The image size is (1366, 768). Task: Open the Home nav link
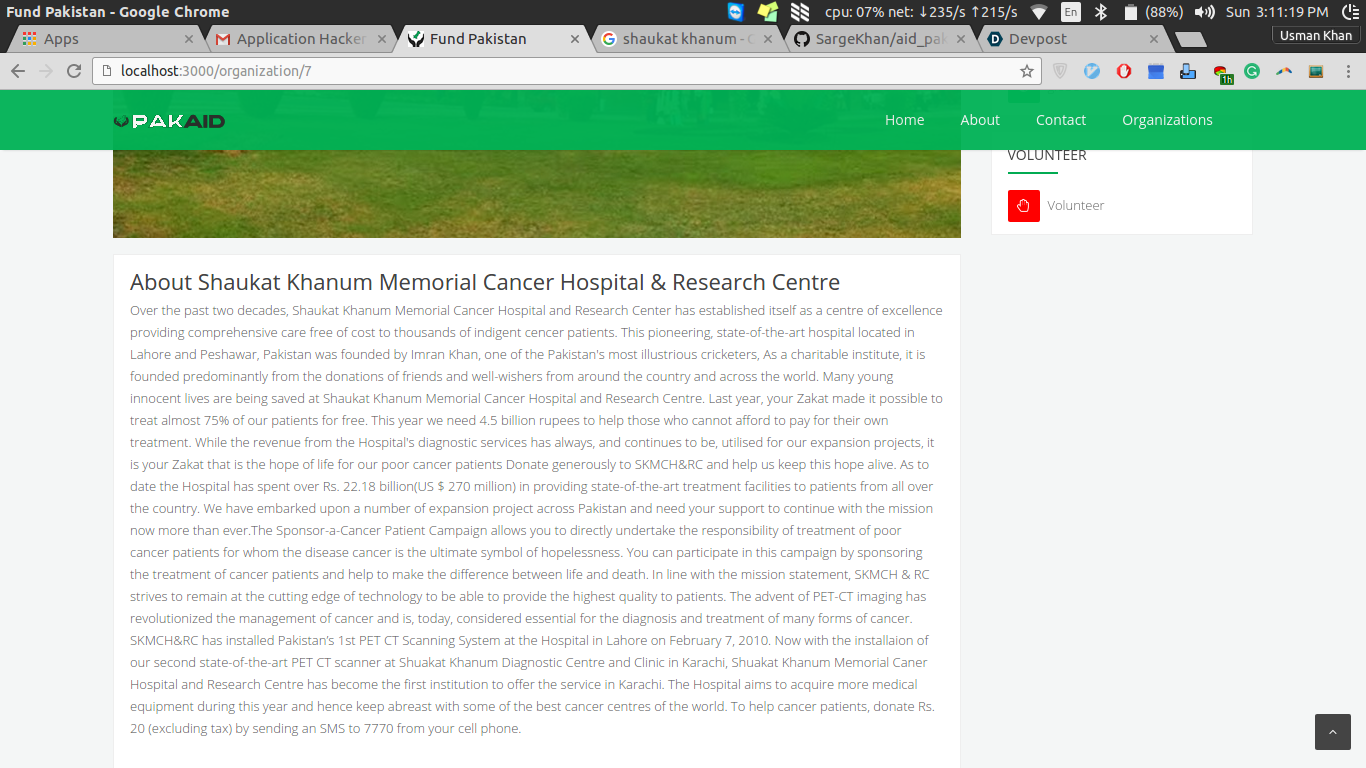click(904, 120)
